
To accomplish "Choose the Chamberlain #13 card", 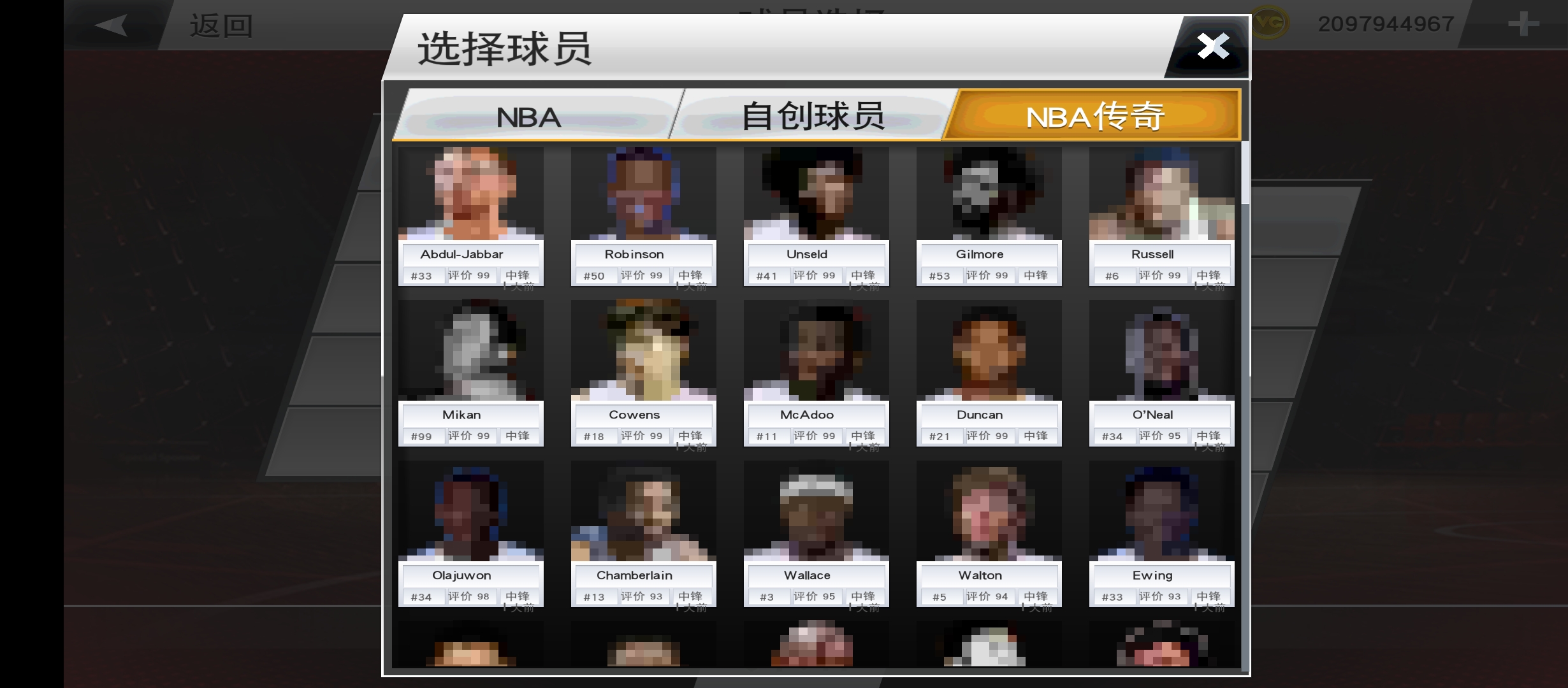I will [643, 534].
